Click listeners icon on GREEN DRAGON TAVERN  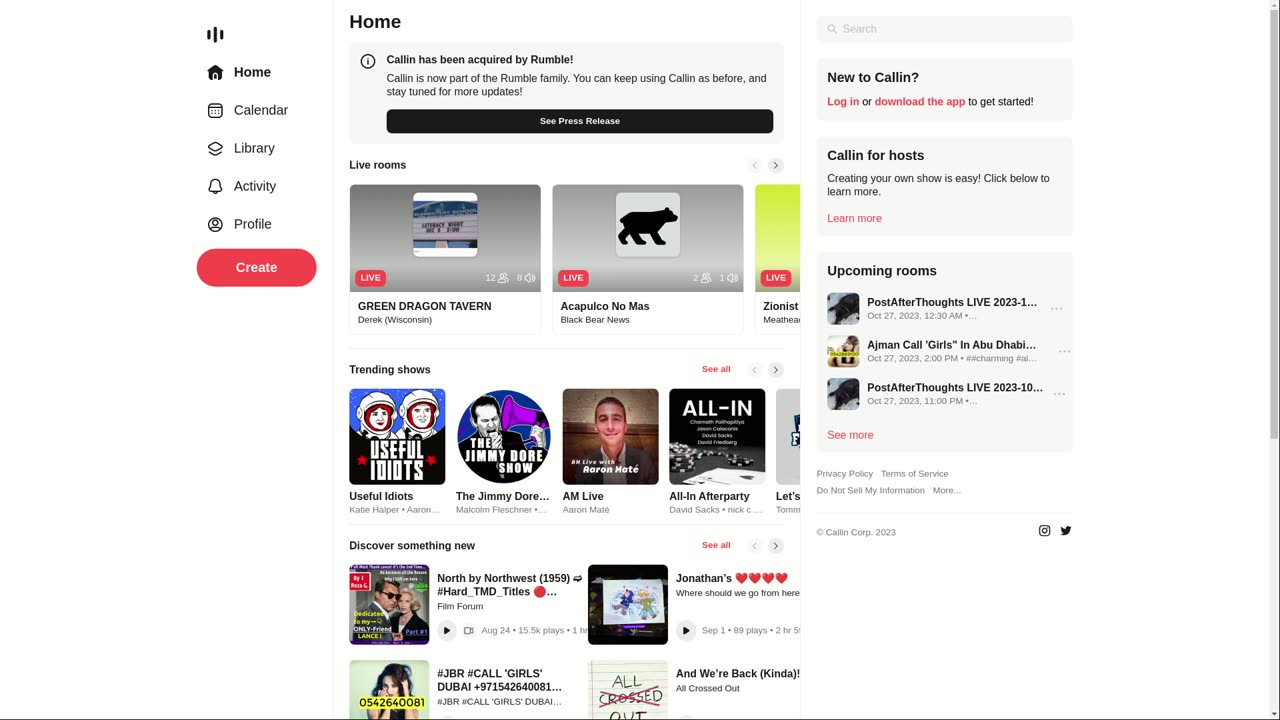(503, 278)
